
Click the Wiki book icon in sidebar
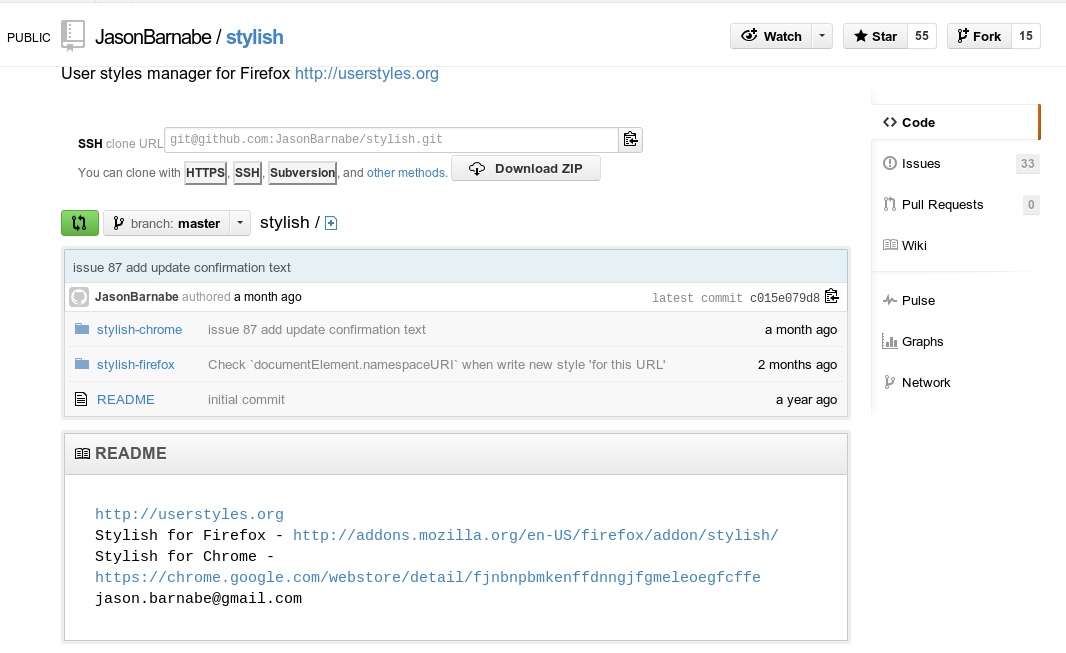tap(890, 245)
